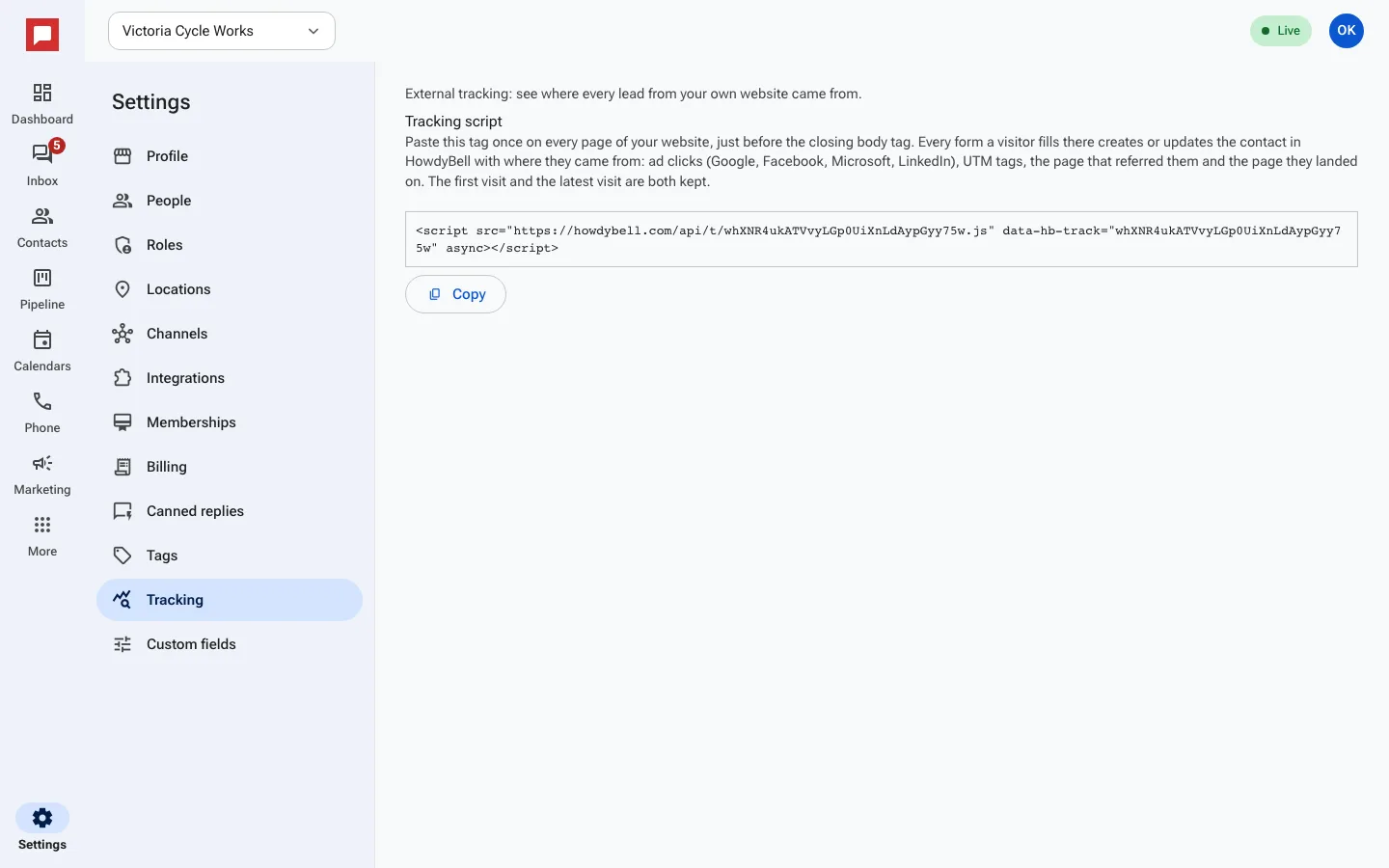This screenshot has width=1389, height=868.
Task: Click the Channels hub icon
Action: [123, 334]
